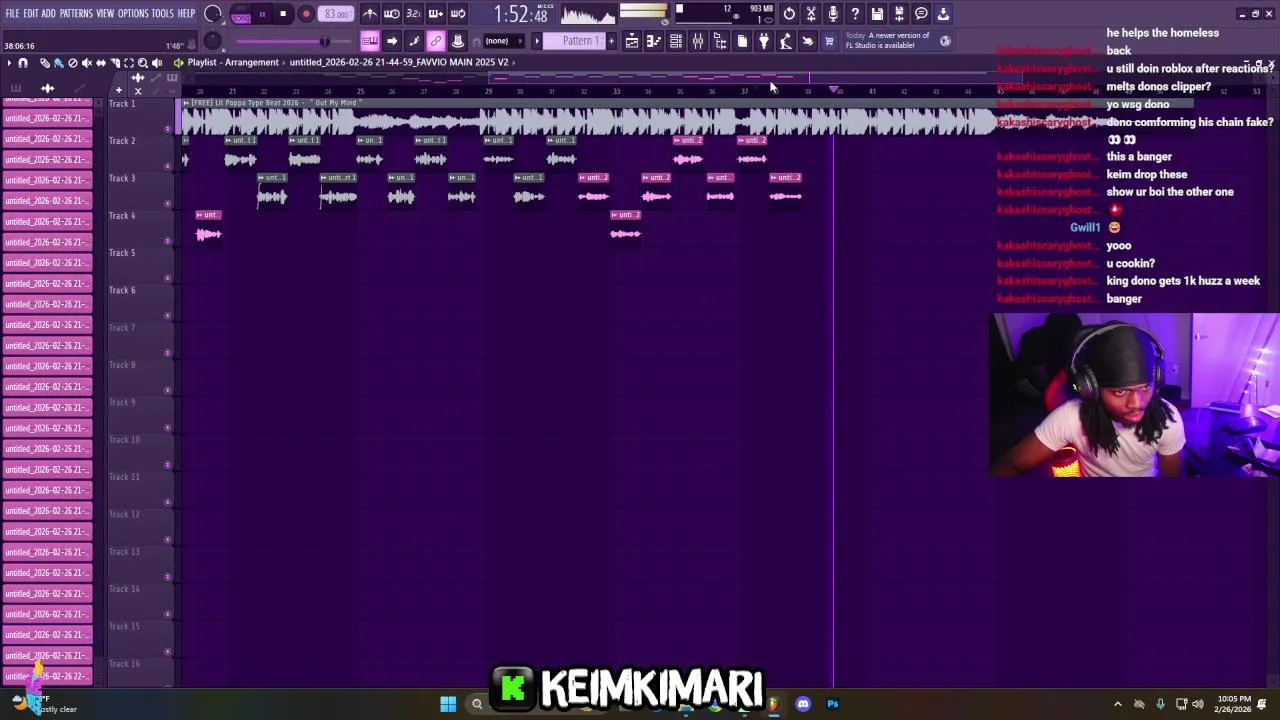
Task: Click the touch controller hand icon
Action: [807, 41]
